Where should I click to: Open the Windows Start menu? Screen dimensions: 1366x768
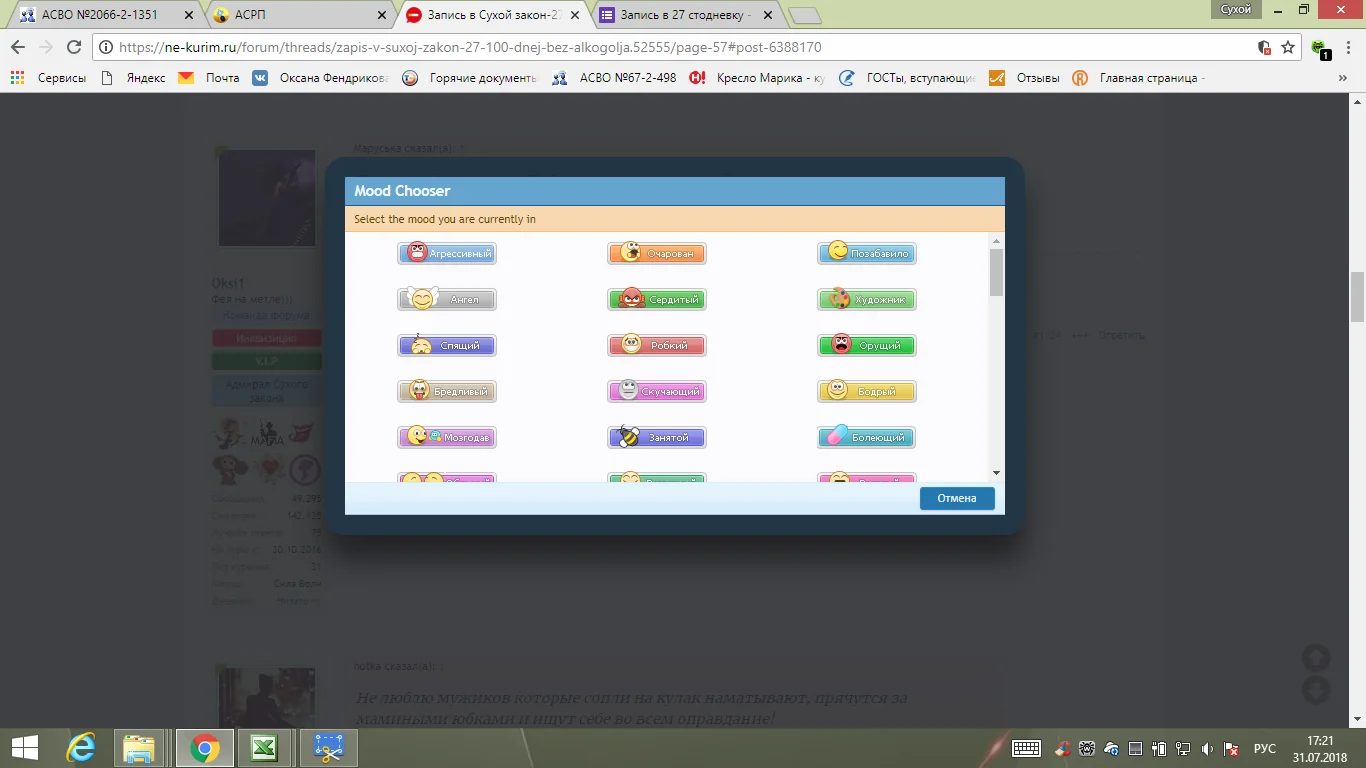[24, 748]
